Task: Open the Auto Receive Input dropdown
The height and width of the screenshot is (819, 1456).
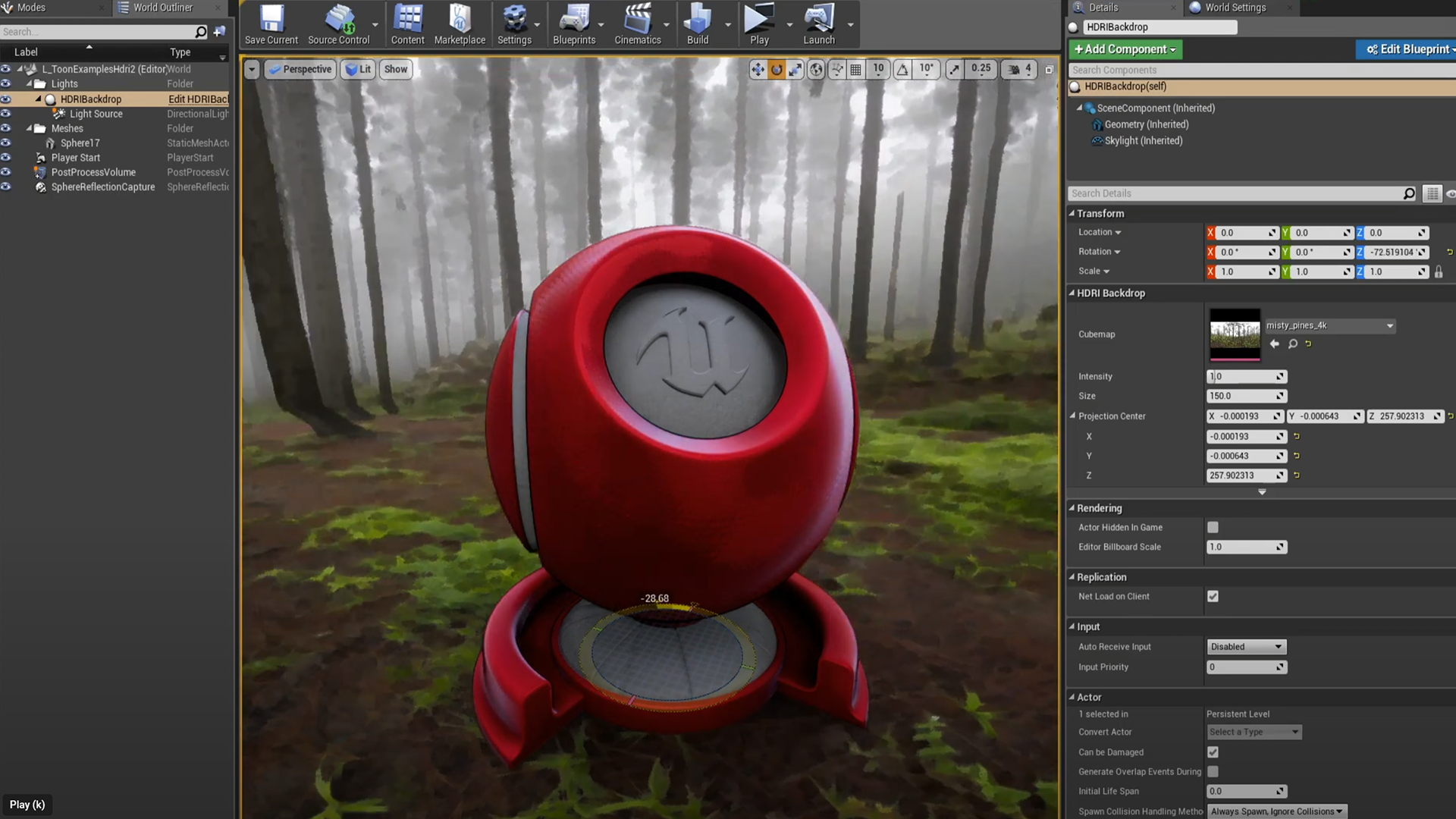Action: tap(1246, 647)
